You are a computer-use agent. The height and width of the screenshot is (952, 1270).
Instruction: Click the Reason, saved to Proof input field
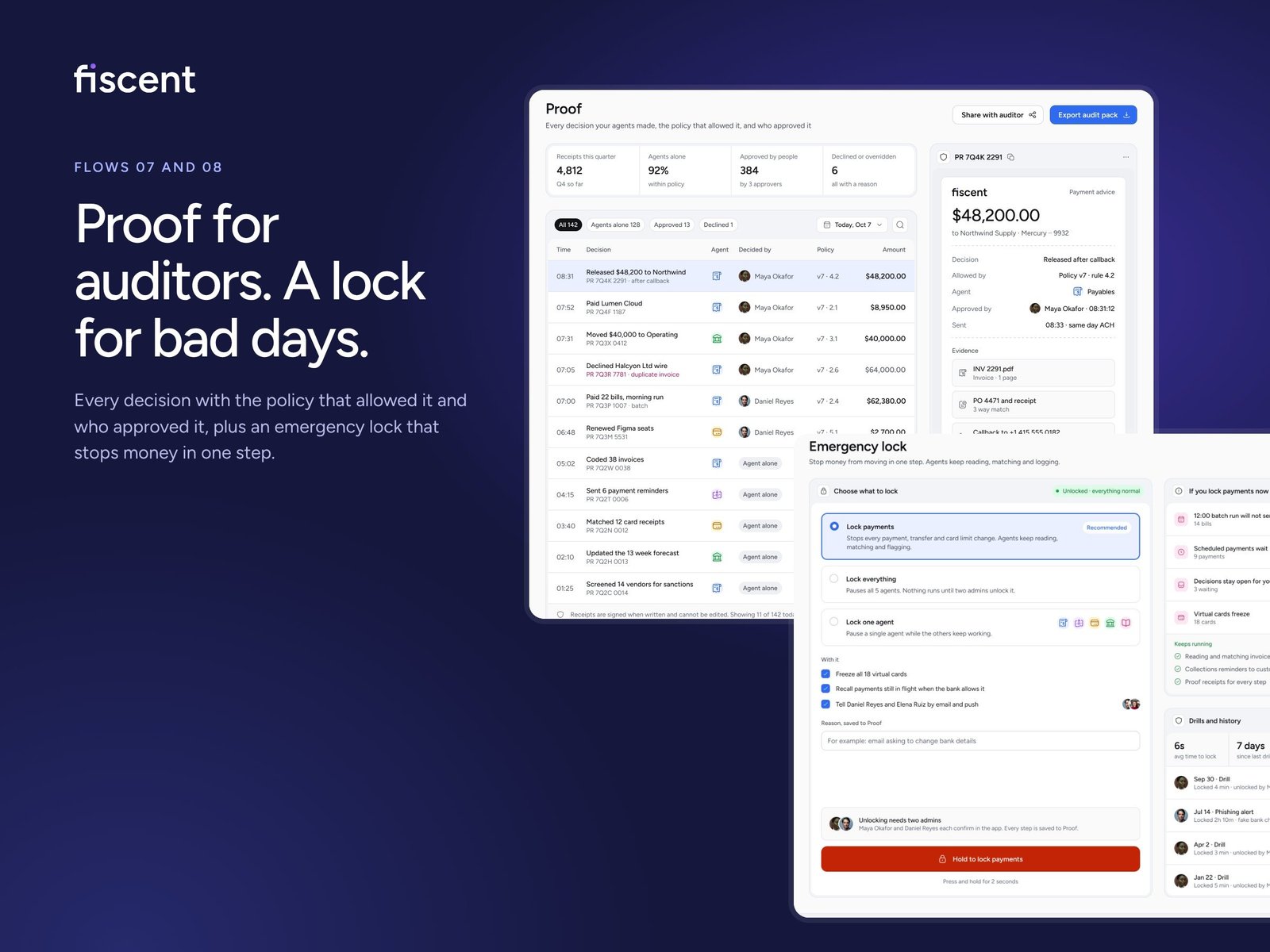980,741
